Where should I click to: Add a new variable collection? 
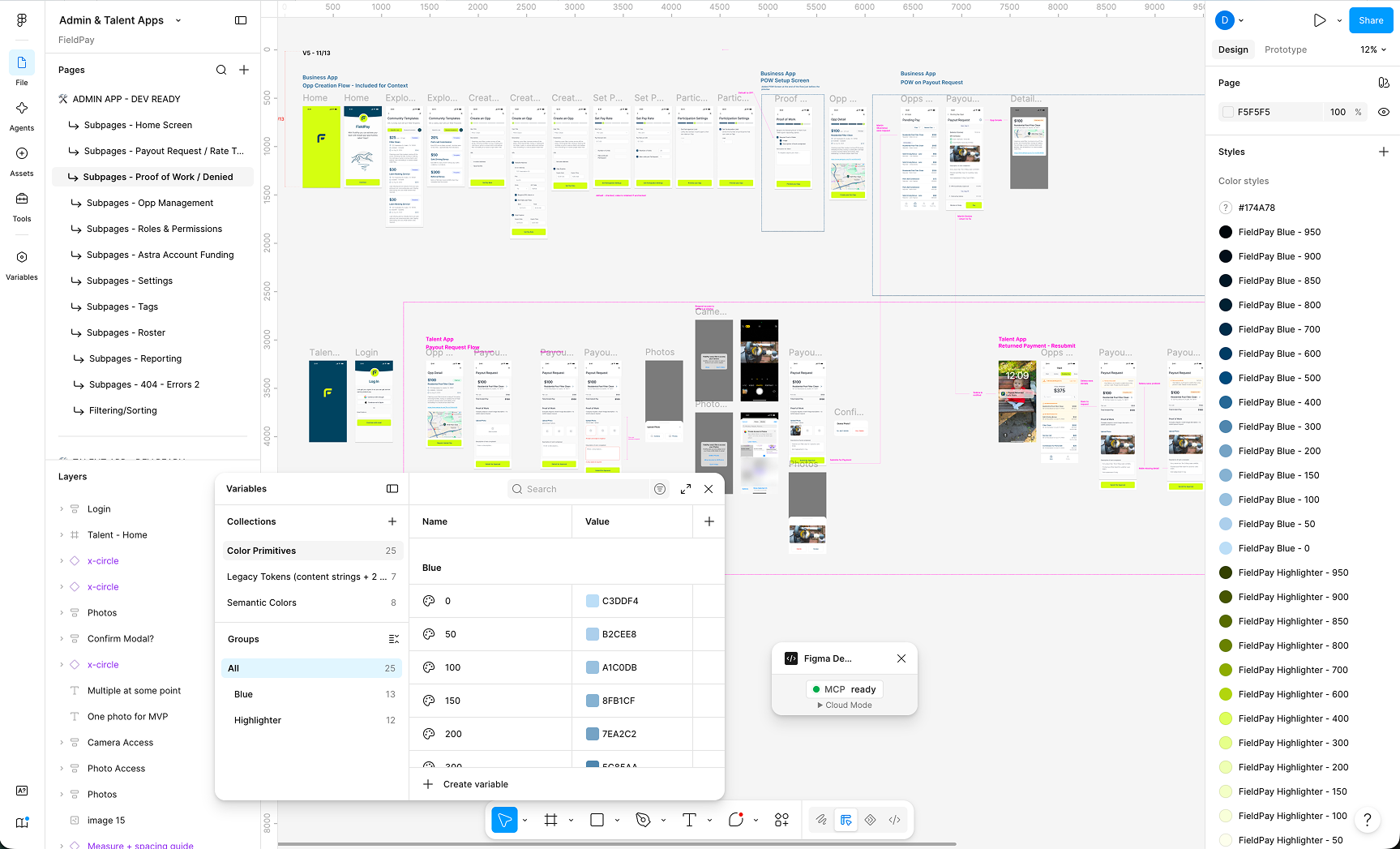point(392,521)
